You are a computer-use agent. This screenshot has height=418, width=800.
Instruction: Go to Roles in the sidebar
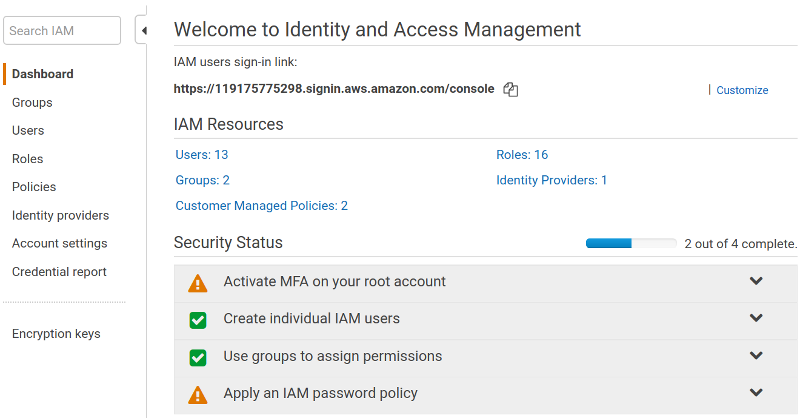(28, 159)
